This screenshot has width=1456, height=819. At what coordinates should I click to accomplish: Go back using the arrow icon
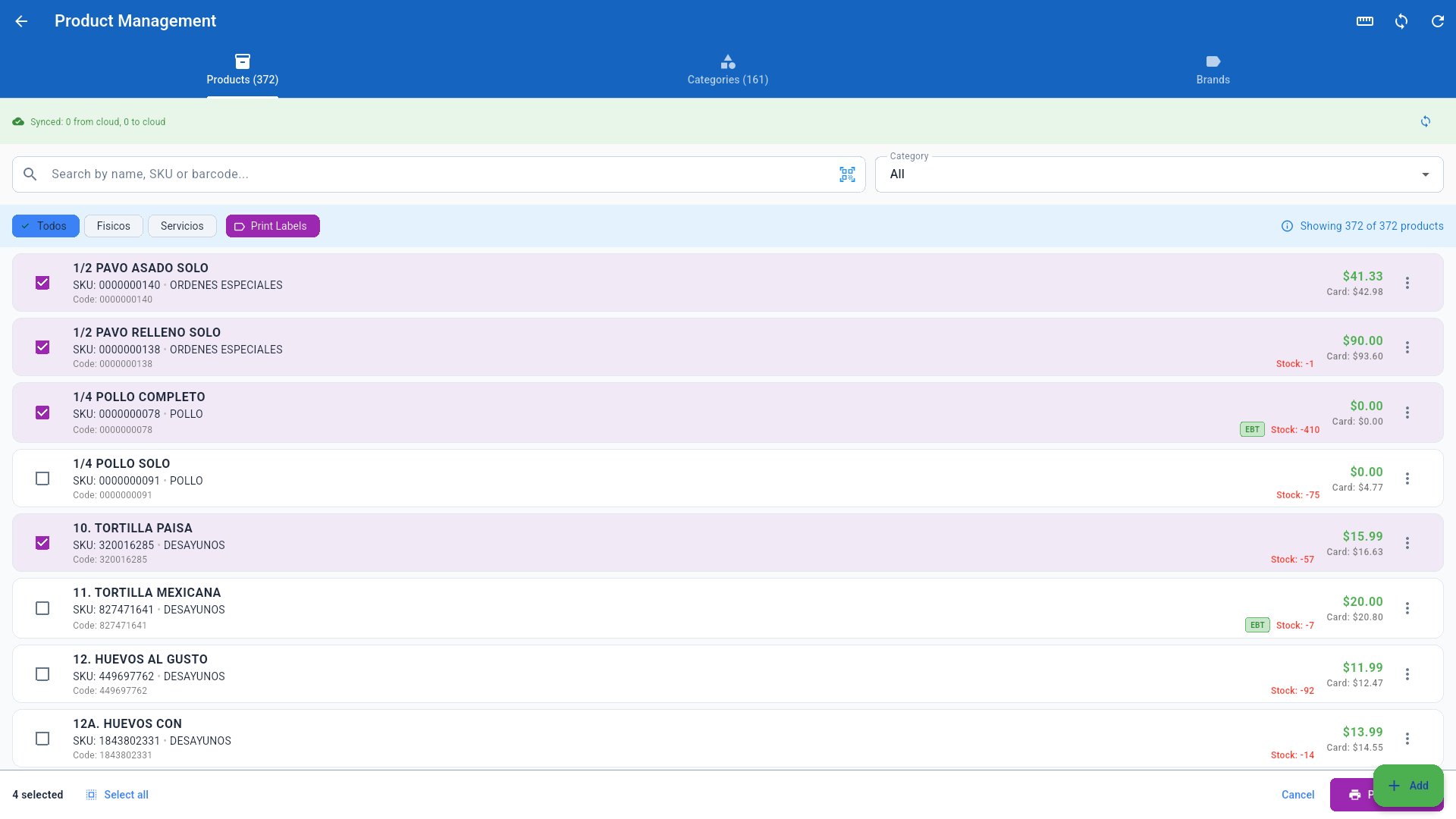21,21
